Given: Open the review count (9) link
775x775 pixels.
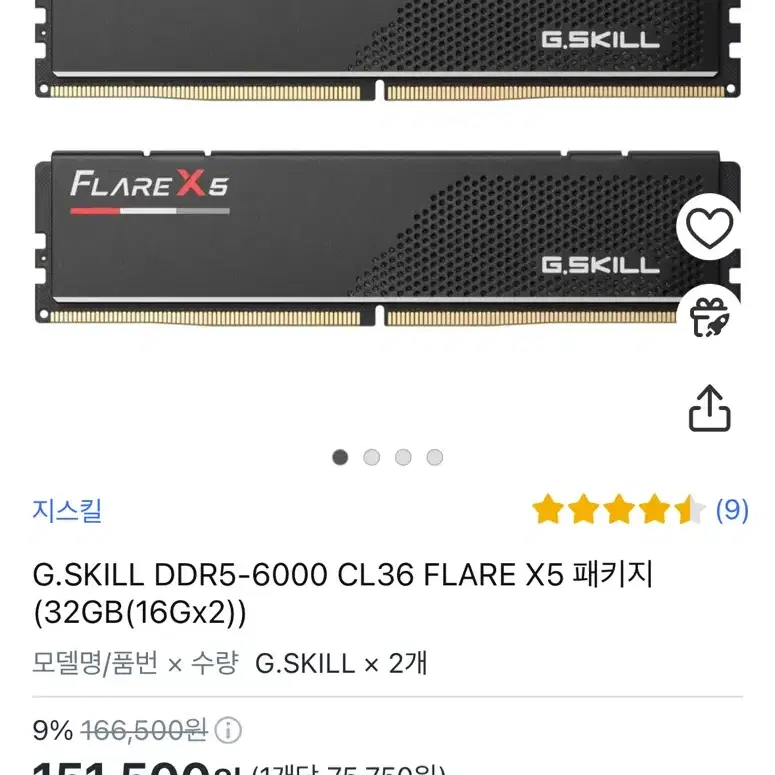Looking at the screenshot, I should (732, 510).
